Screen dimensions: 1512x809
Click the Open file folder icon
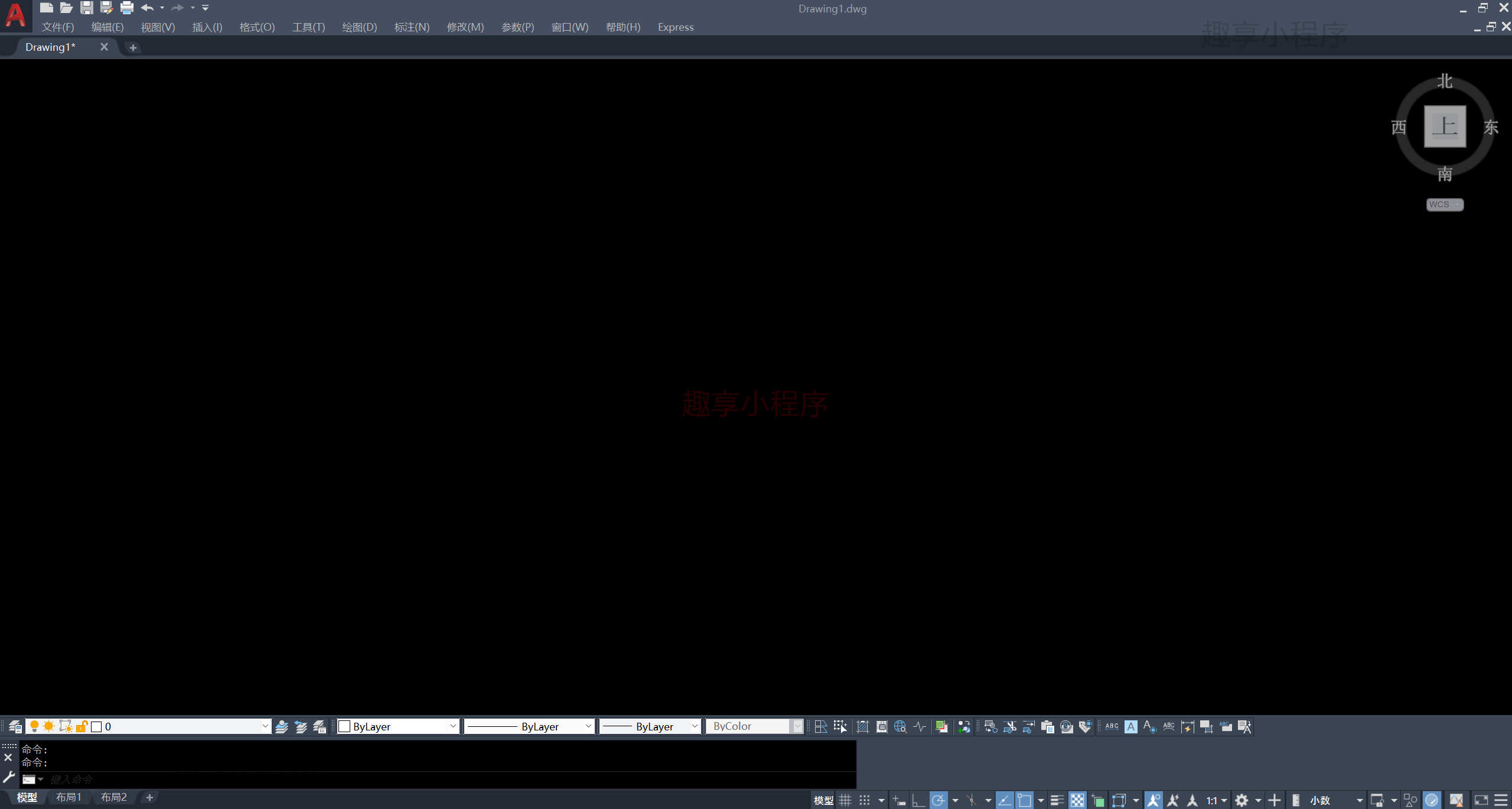pyautogui.click(x=66, y=8)
